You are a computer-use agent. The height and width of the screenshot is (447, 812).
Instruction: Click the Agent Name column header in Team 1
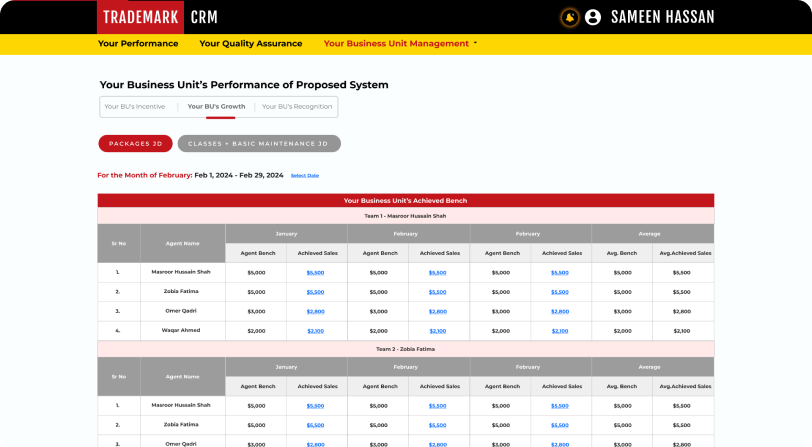[x=182, y=243]
